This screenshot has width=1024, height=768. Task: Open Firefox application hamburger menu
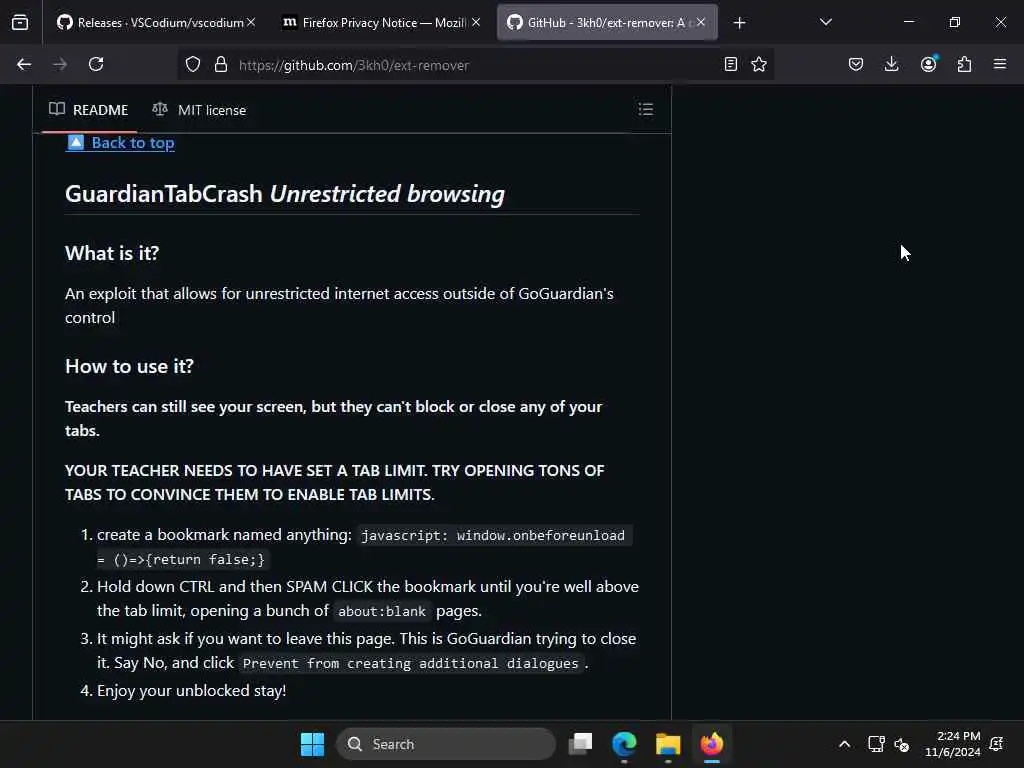coord(1000,64)
